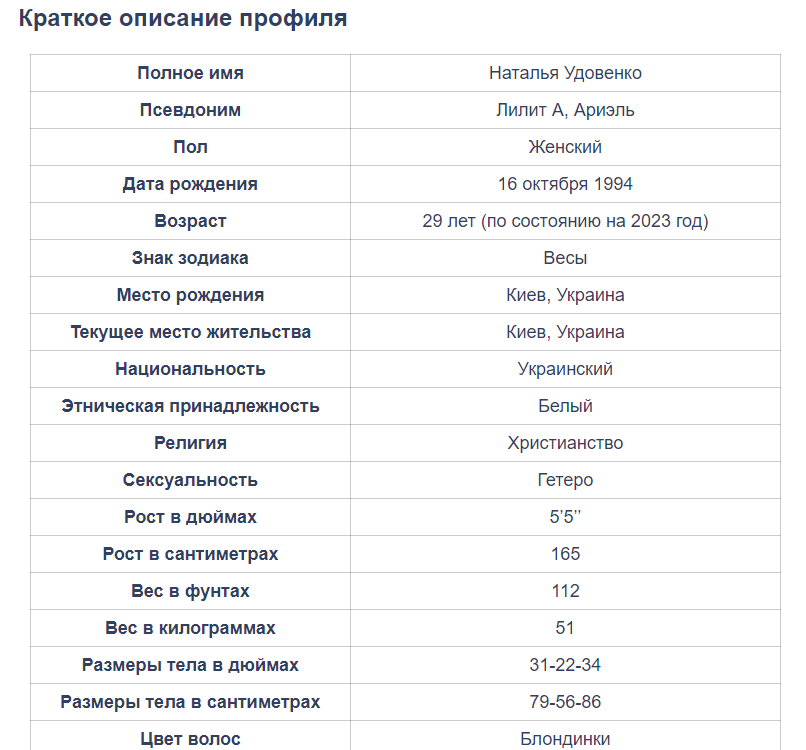Viewport: 806px width, 750px height.
Task: Select the Полное имя label cell
Action: coord(190,73)
